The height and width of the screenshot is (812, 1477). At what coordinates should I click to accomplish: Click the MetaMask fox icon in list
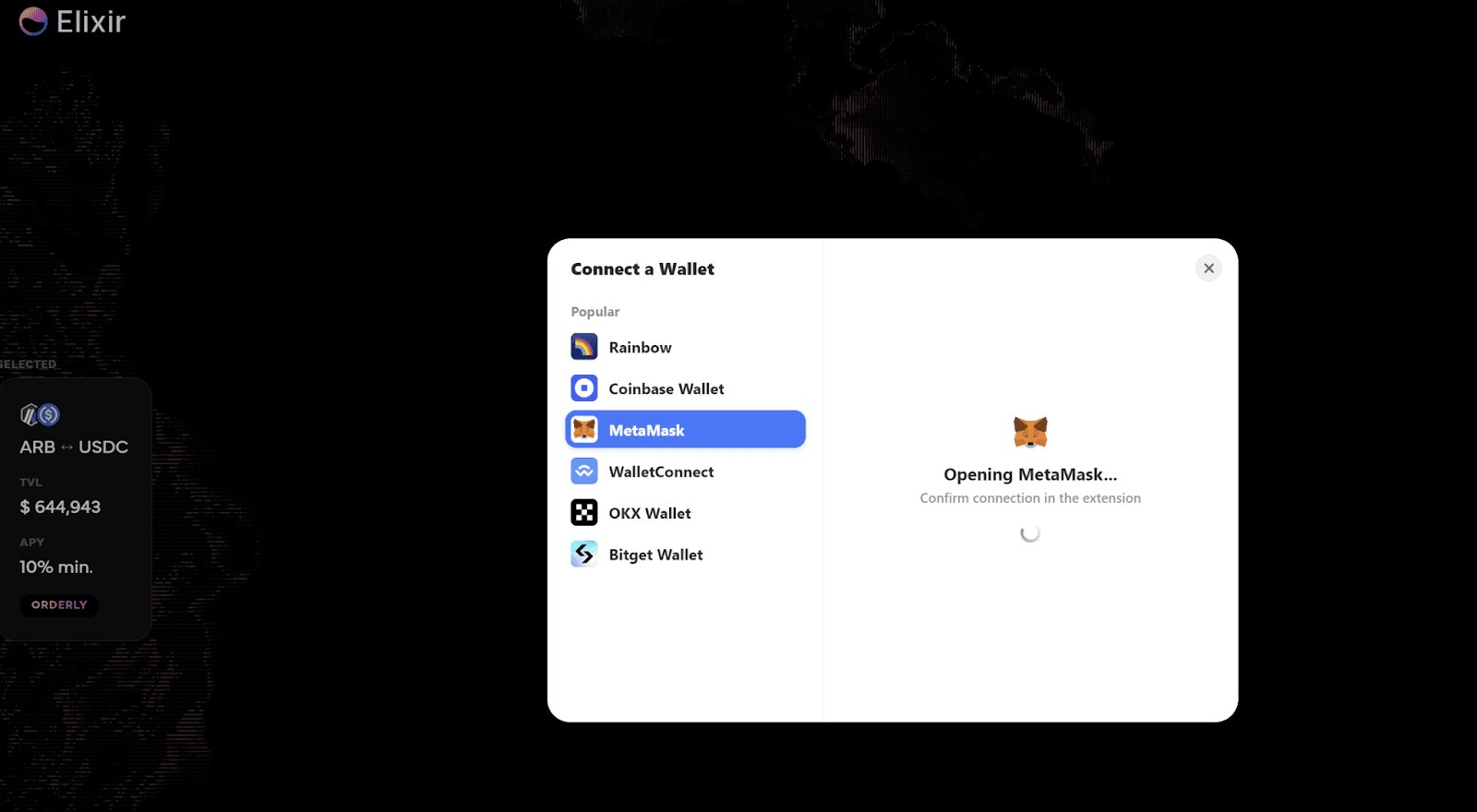(584, 430)
